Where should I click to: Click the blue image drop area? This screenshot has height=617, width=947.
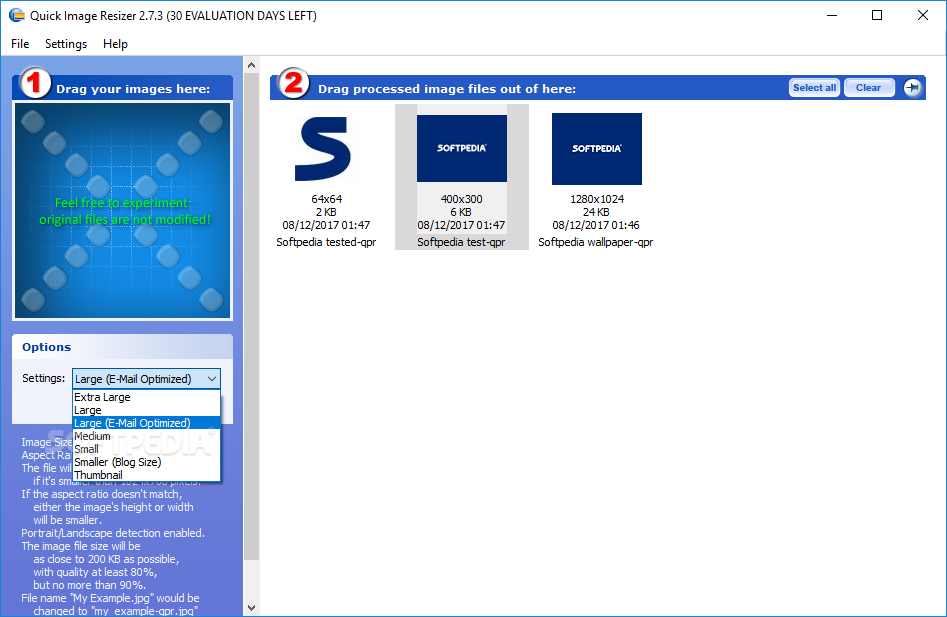tap(123, 210)
